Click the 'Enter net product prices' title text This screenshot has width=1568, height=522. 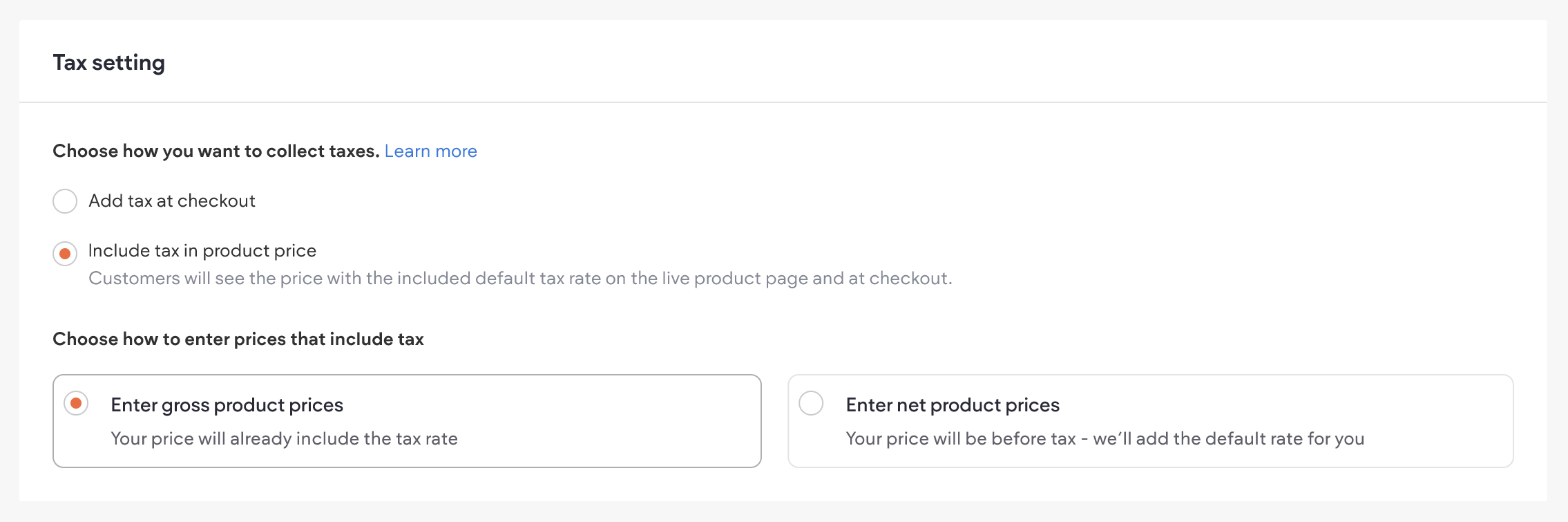(952, 405)
